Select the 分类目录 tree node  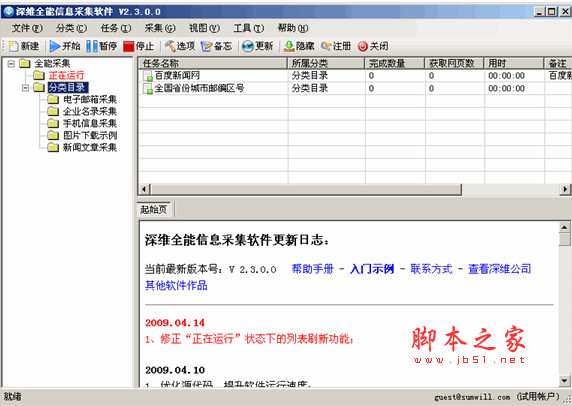tap(67, 88)
